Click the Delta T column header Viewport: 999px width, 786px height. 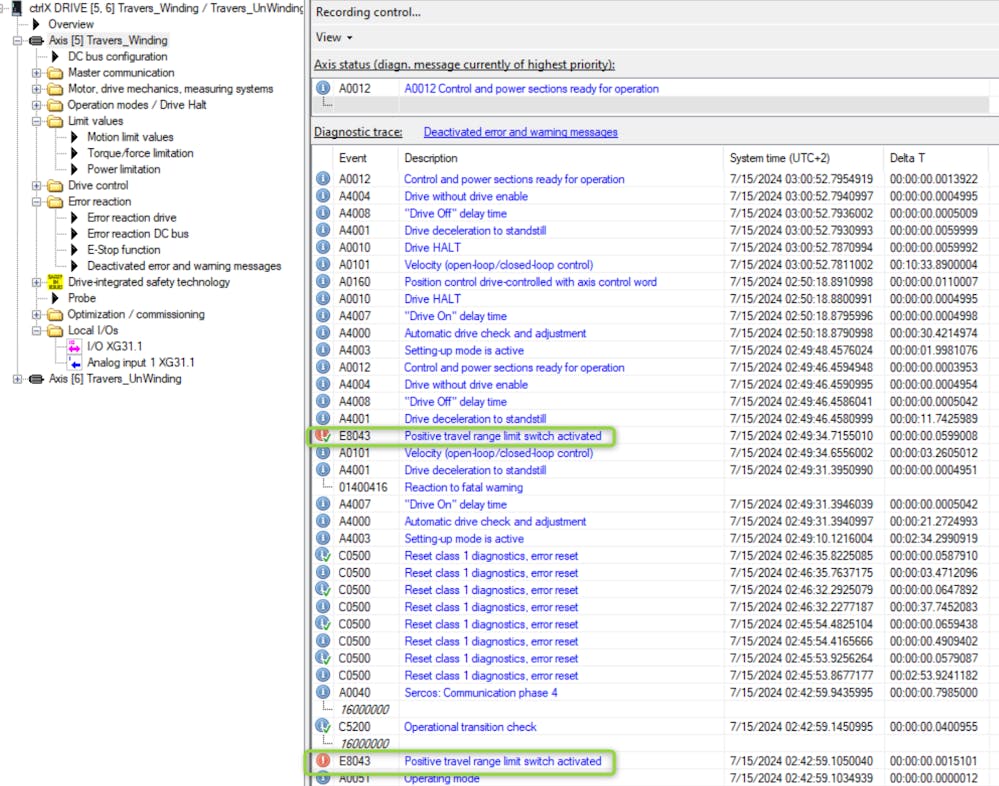pyautogui.click(x=907, y=158)
